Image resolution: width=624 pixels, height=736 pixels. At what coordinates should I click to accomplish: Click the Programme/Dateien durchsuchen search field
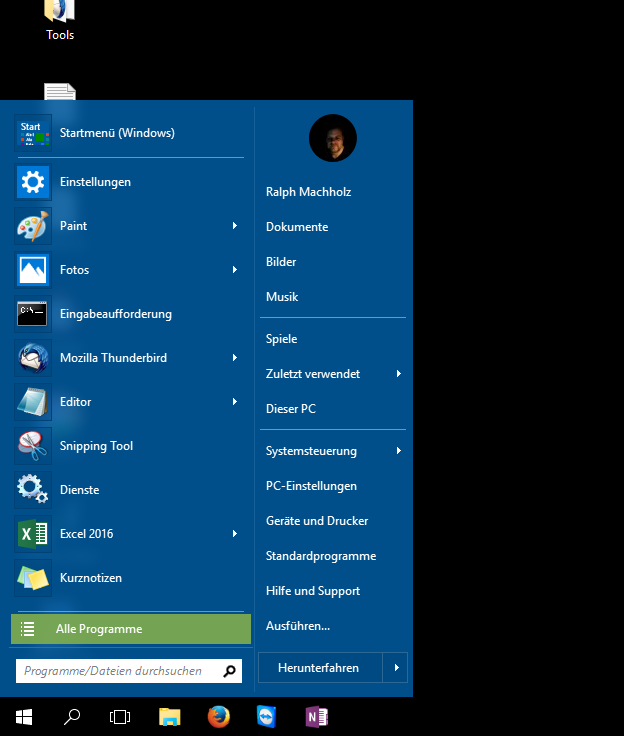(129, 671)
